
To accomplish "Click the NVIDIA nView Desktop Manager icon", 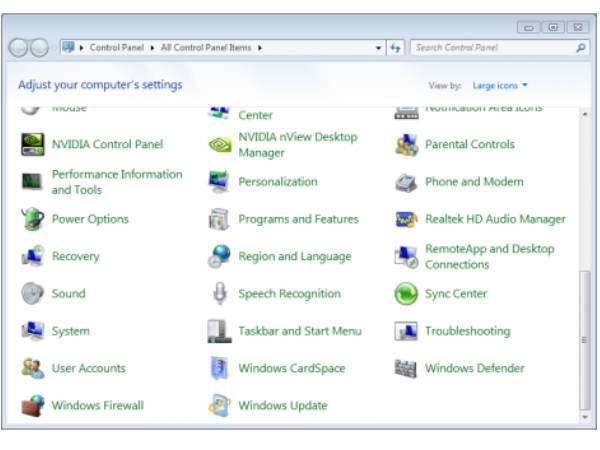I will [x=220, y=144].
